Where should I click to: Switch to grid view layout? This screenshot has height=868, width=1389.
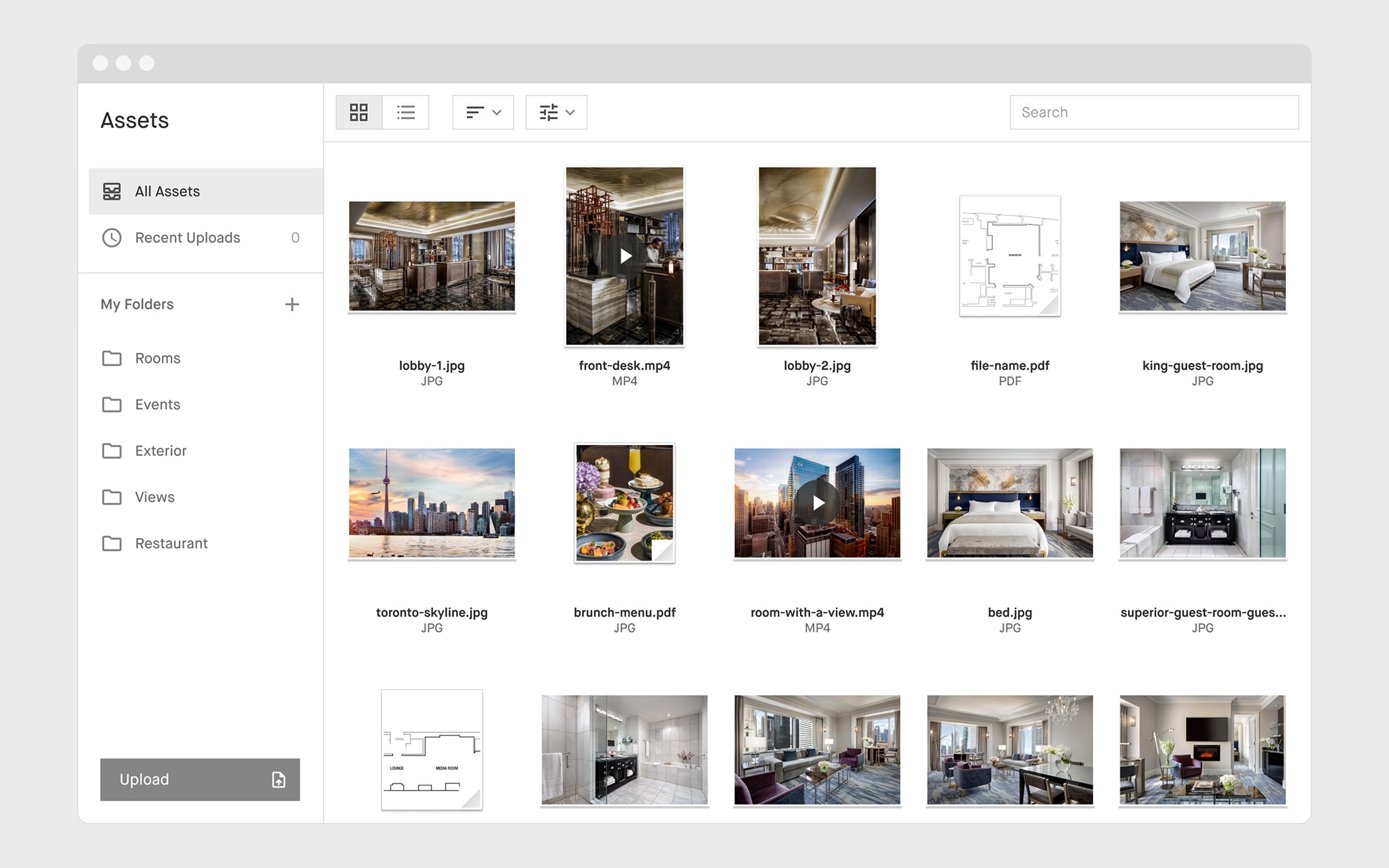click(x=358, y=112)
